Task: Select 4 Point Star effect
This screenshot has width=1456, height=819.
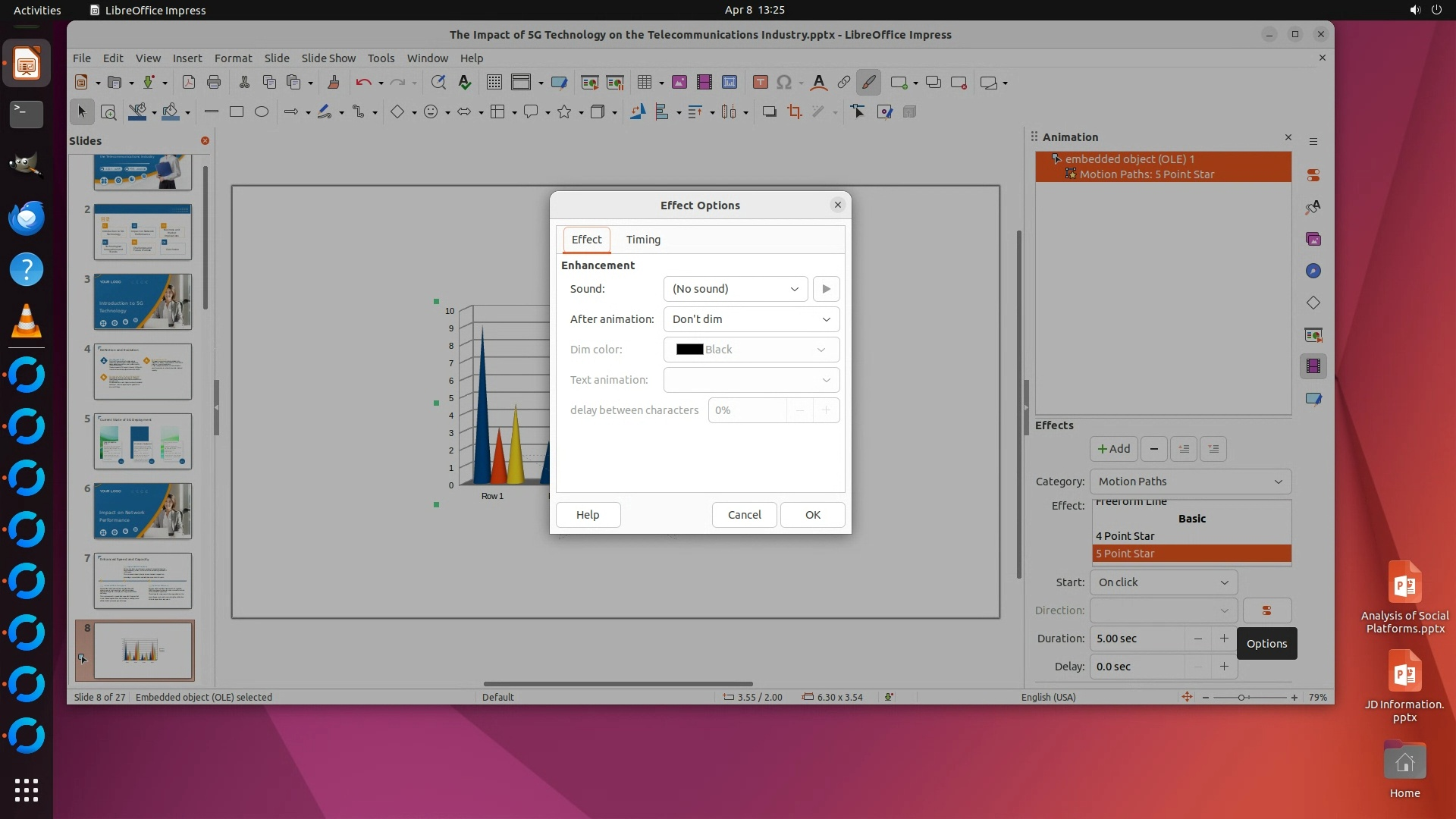Action: [1125, 536]
